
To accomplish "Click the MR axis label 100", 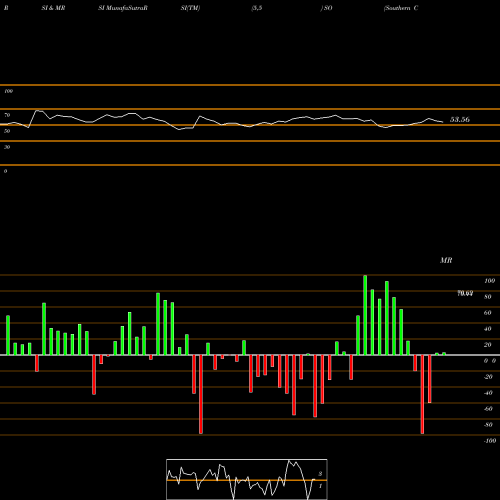I will [x=489, y=281].
